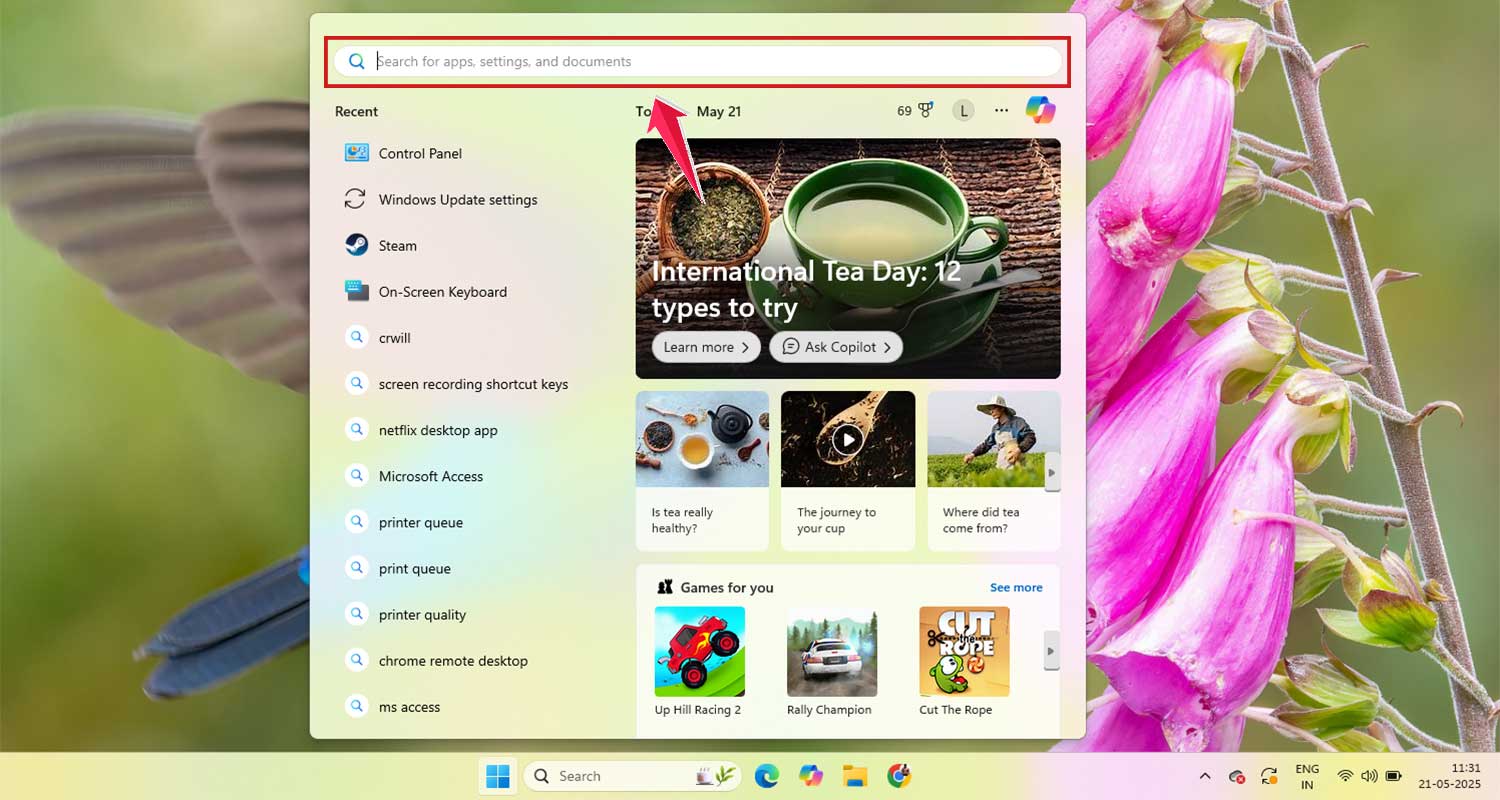Viewport: 1500px width, 800px height.
Task: Open Control Panel from Recent items
Action: [x=419, y=153]
